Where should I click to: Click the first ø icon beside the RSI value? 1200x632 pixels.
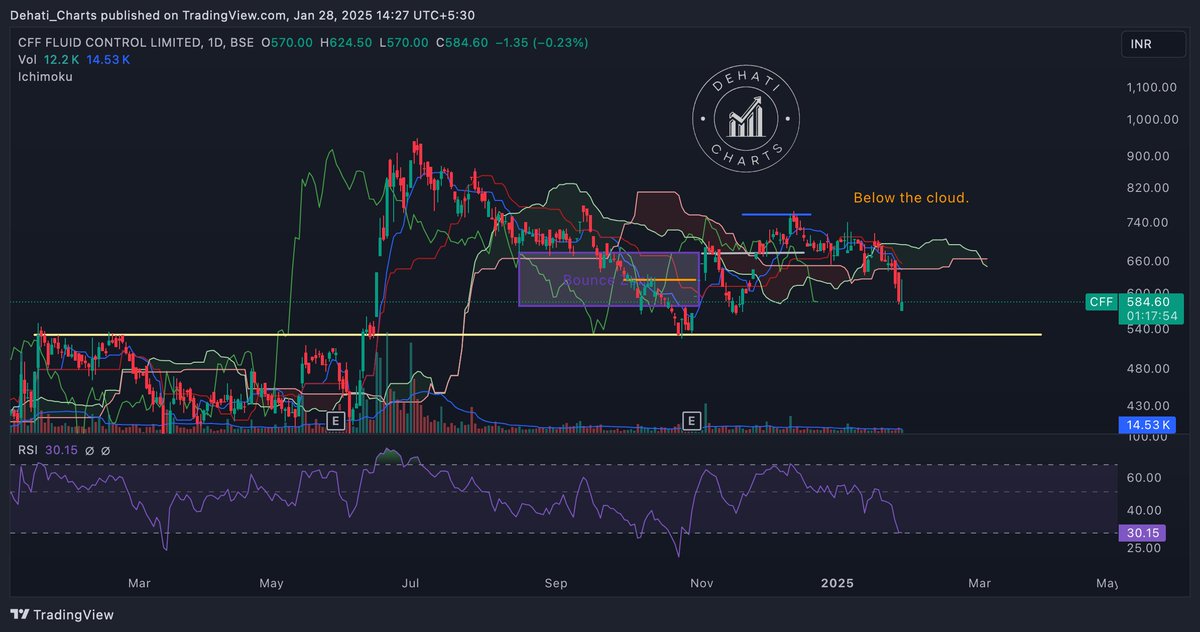click(88, 450)
